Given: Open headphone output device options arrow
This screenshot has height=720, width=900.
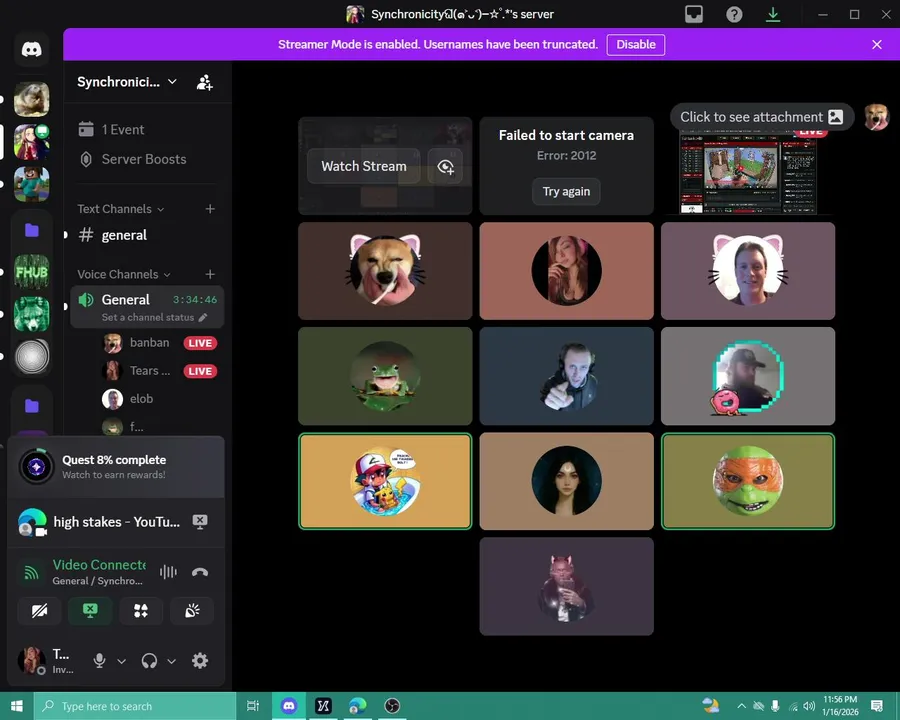Looking at the screenshot, I should [x=172, y=661].
